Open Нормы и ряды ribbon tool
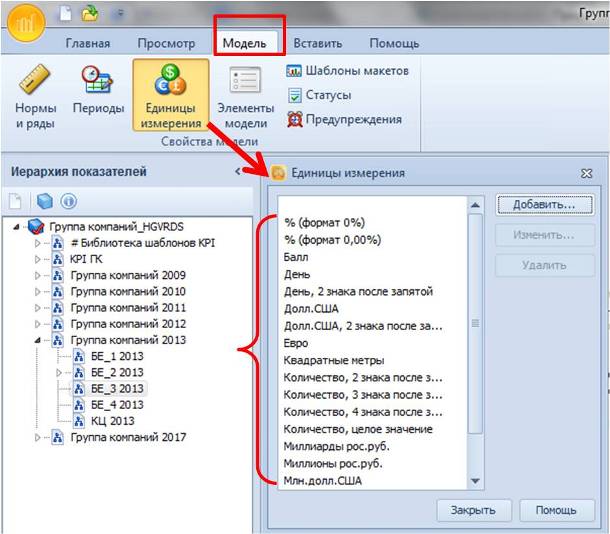Image resolution: width=610 pixels, height=534 pixels. pyautogui.click(x=33, y=96)
